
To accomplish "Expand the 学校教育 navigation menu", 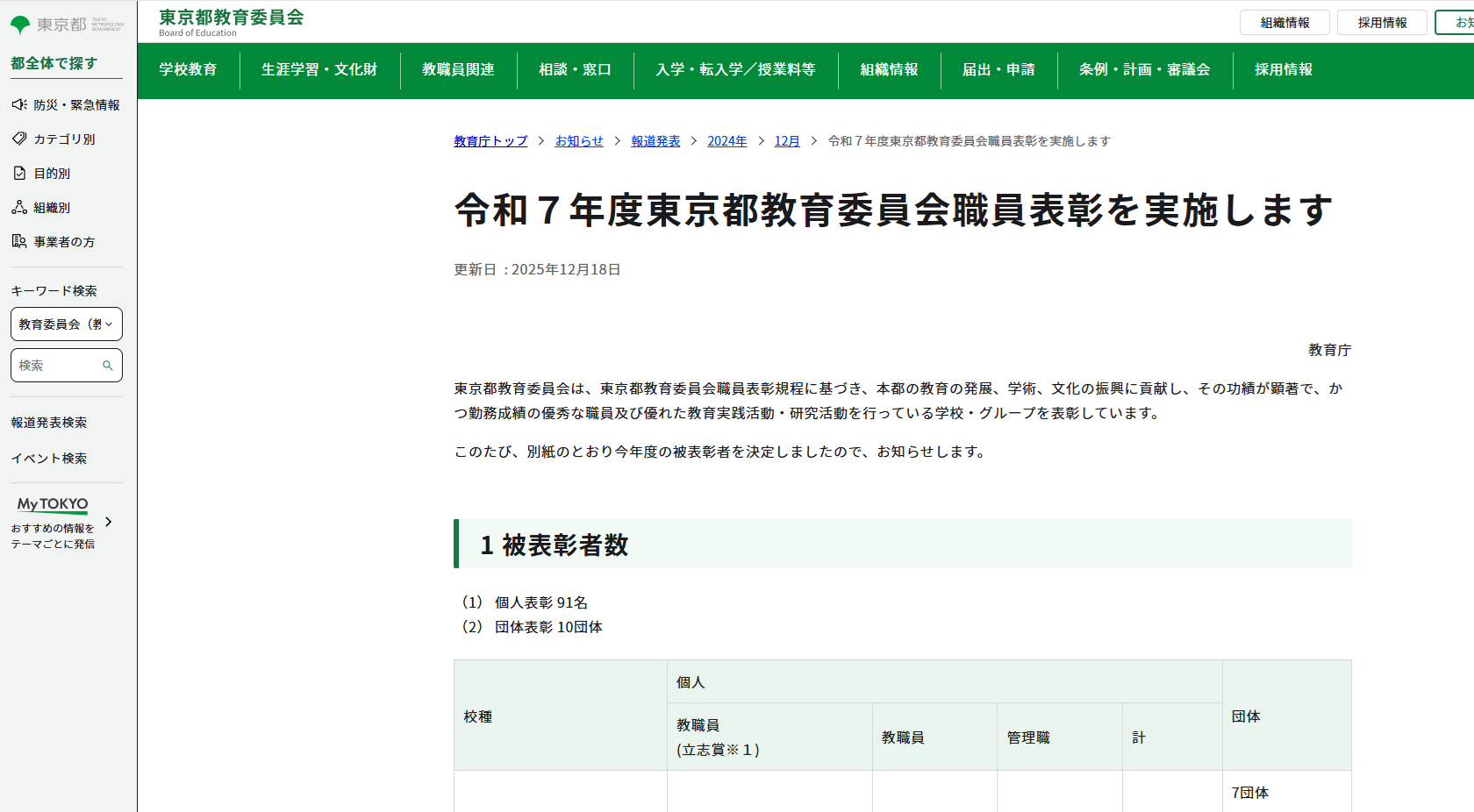I will [188, 70].
